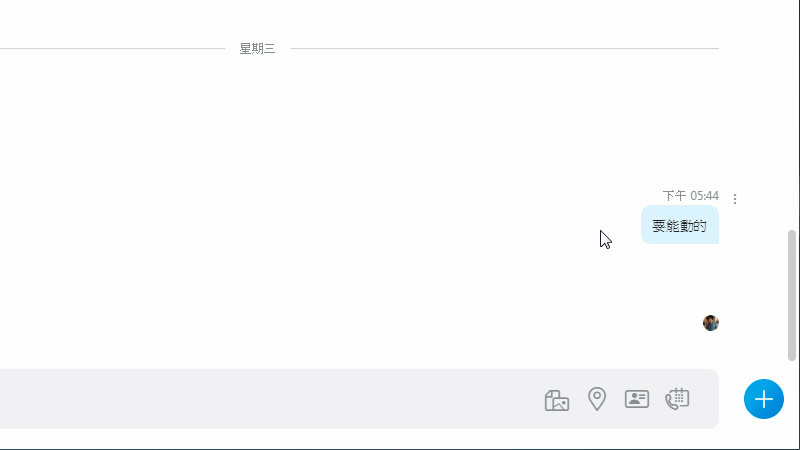
Task: Schedule a call with the calendar-phone icon
Action: (x=677, y=399)
